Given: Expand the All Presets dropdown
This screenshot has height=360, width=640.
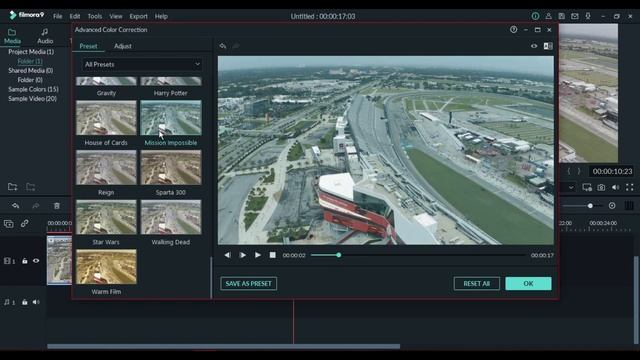Looking at the screenshot, I should tap(142, 64).
